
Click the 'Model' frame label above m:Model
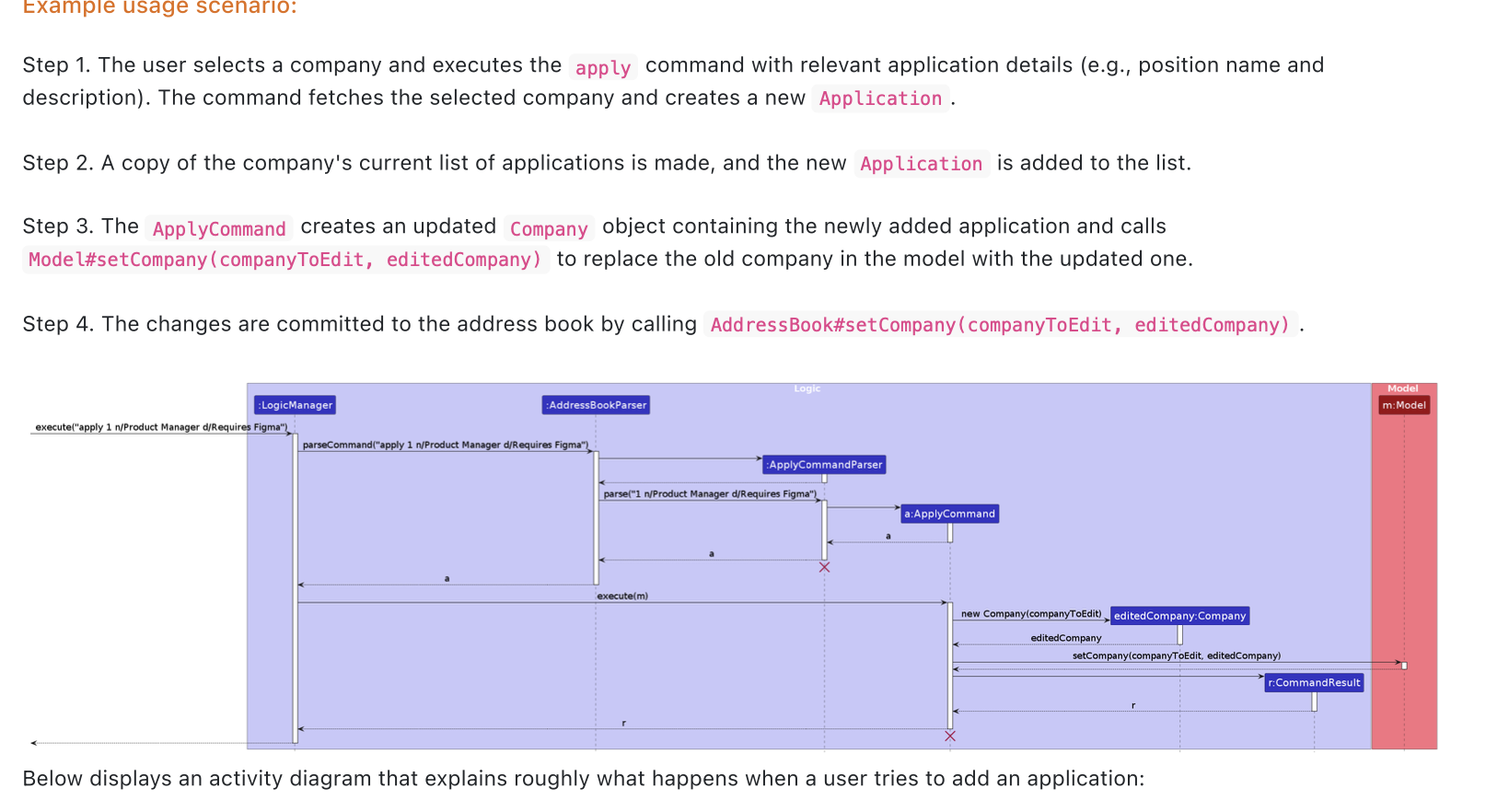pos(1402,389)
